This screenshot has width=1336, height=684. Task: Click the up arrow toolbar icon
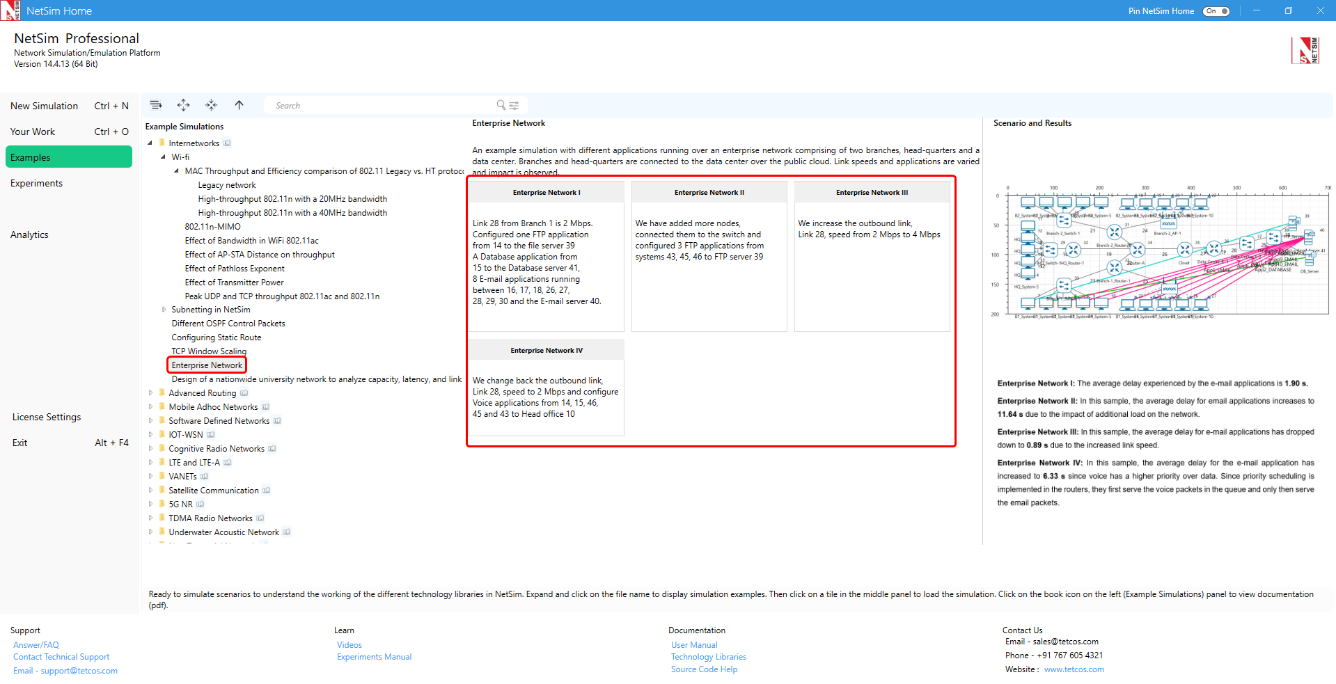click(x=239, y=105)
